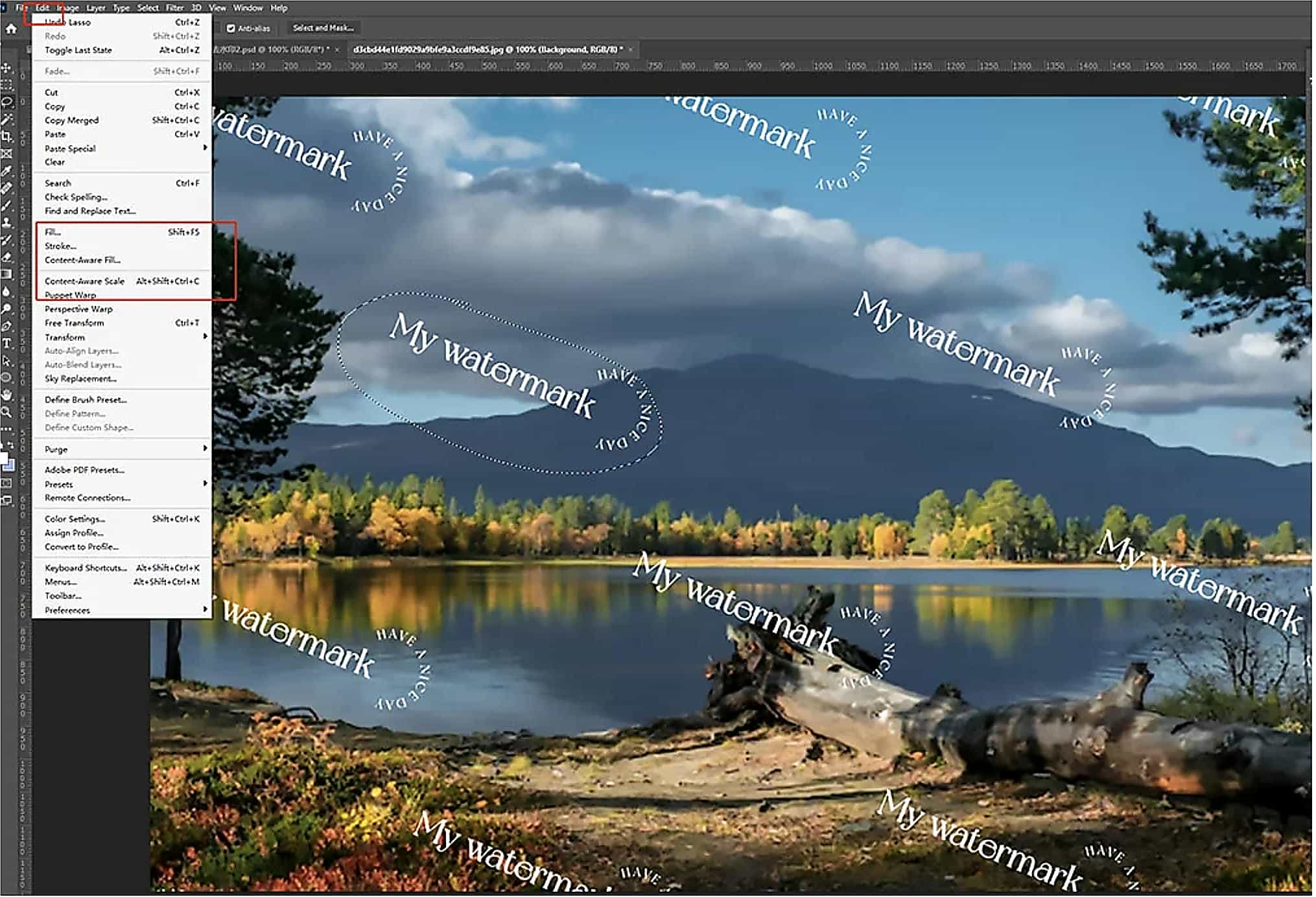Click the Home icon

(11, 29)
